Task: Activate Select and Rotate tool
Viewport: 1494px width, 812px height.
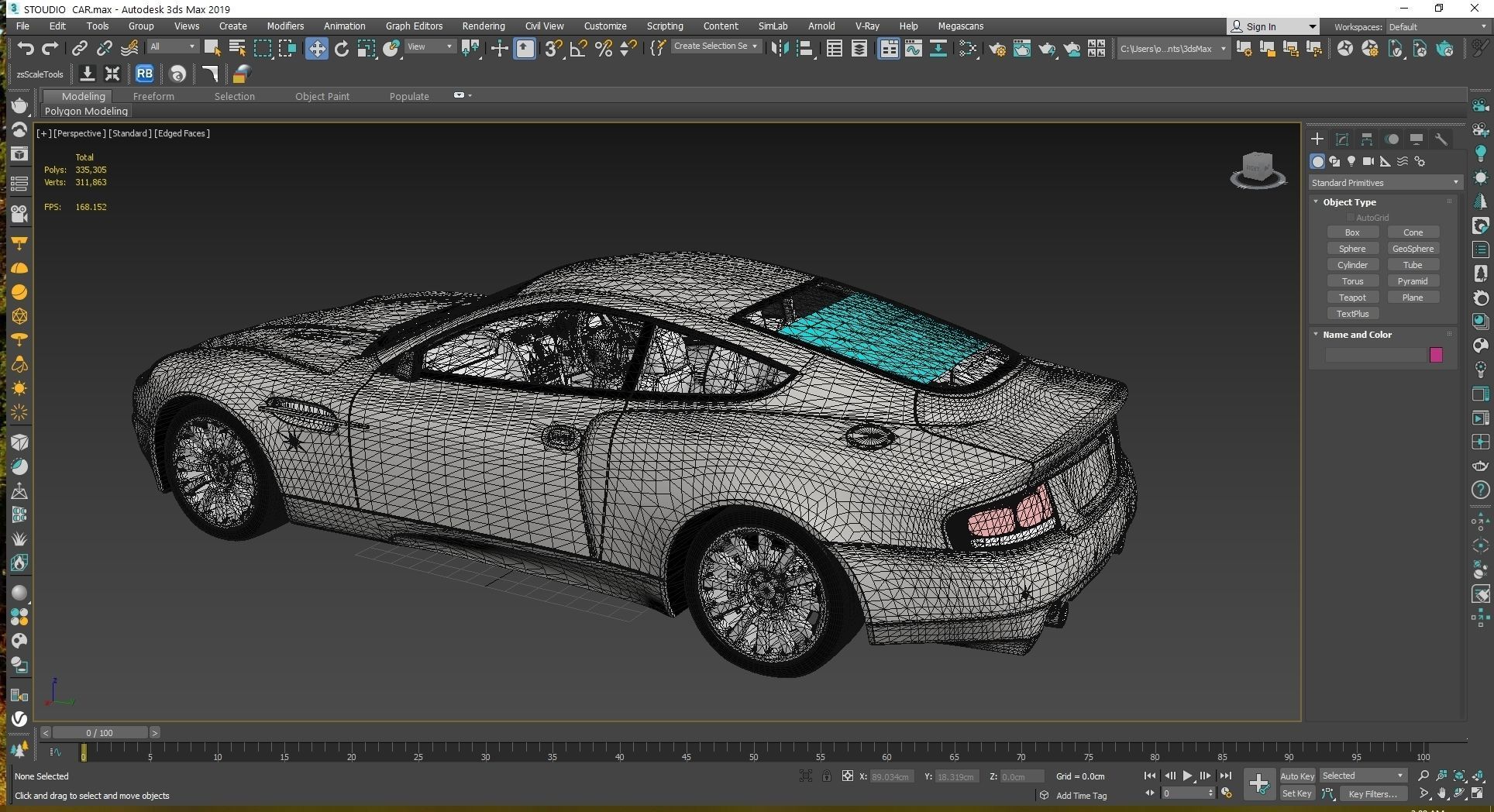Action: pos(341,49)
